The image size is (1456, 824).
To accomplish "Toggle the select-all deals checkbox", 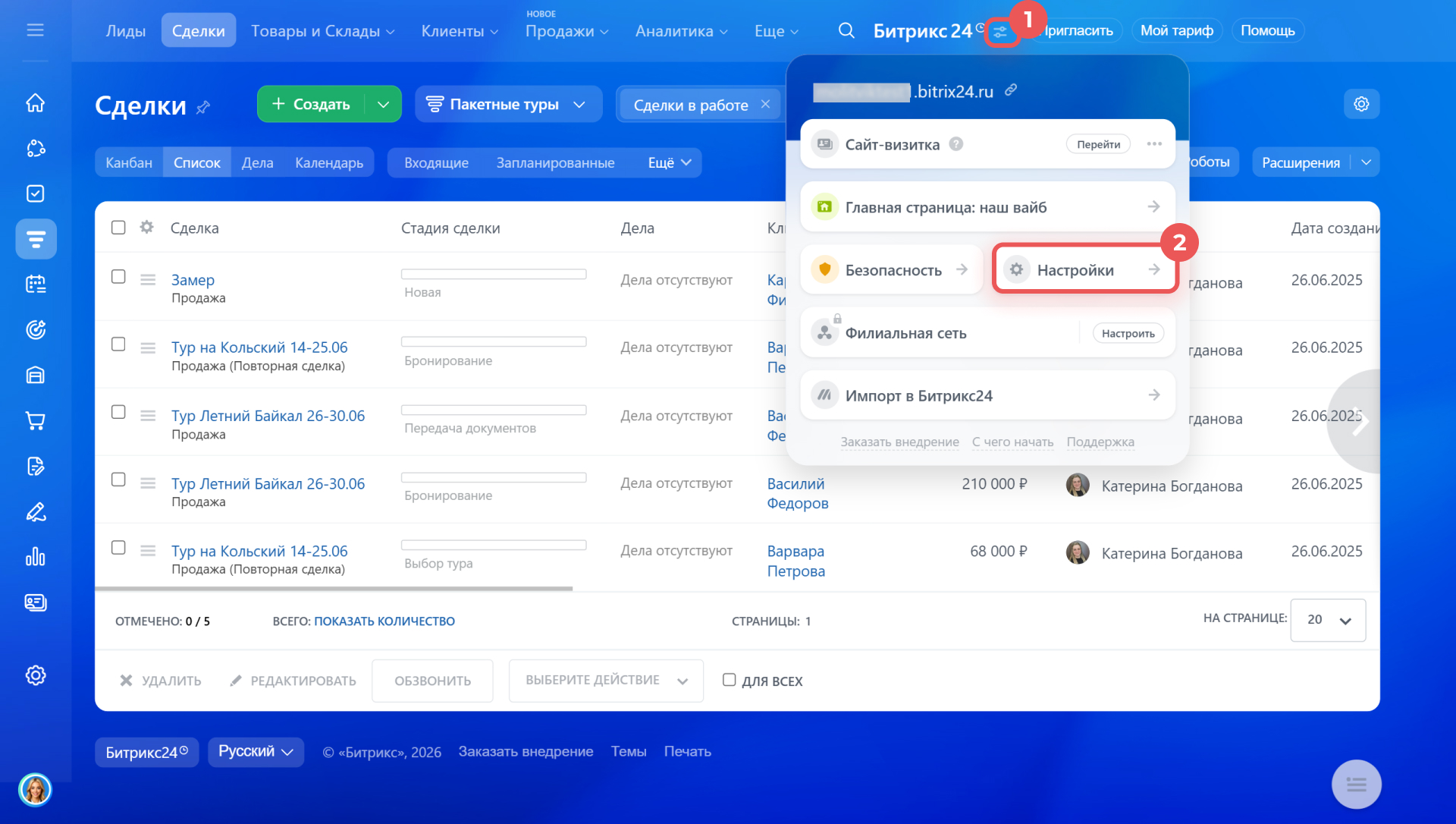I will pyautogui.click(x=118, y=228).
